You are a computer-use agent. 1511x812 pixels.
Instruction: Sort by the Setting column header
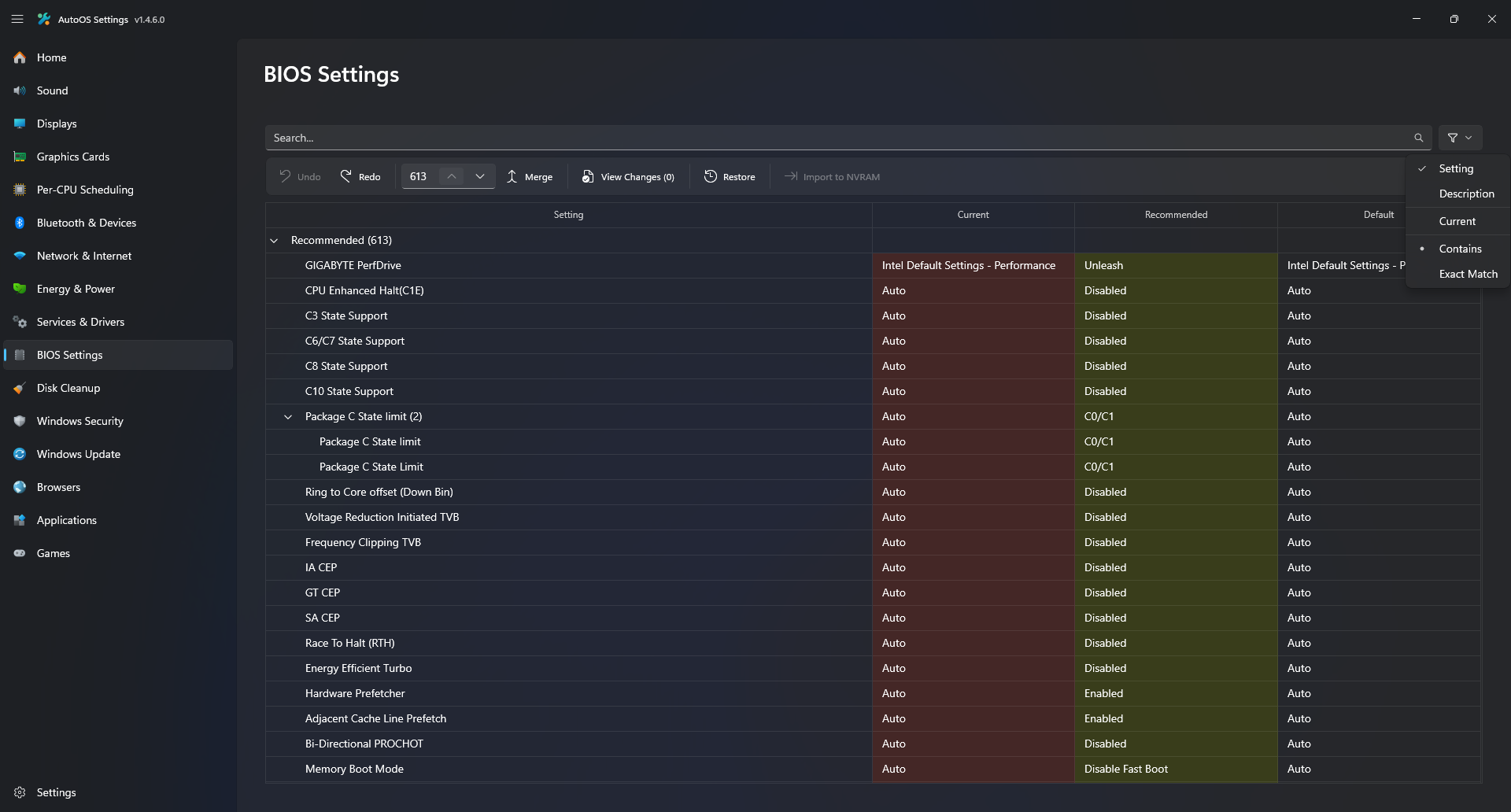(x=568, y=215)
